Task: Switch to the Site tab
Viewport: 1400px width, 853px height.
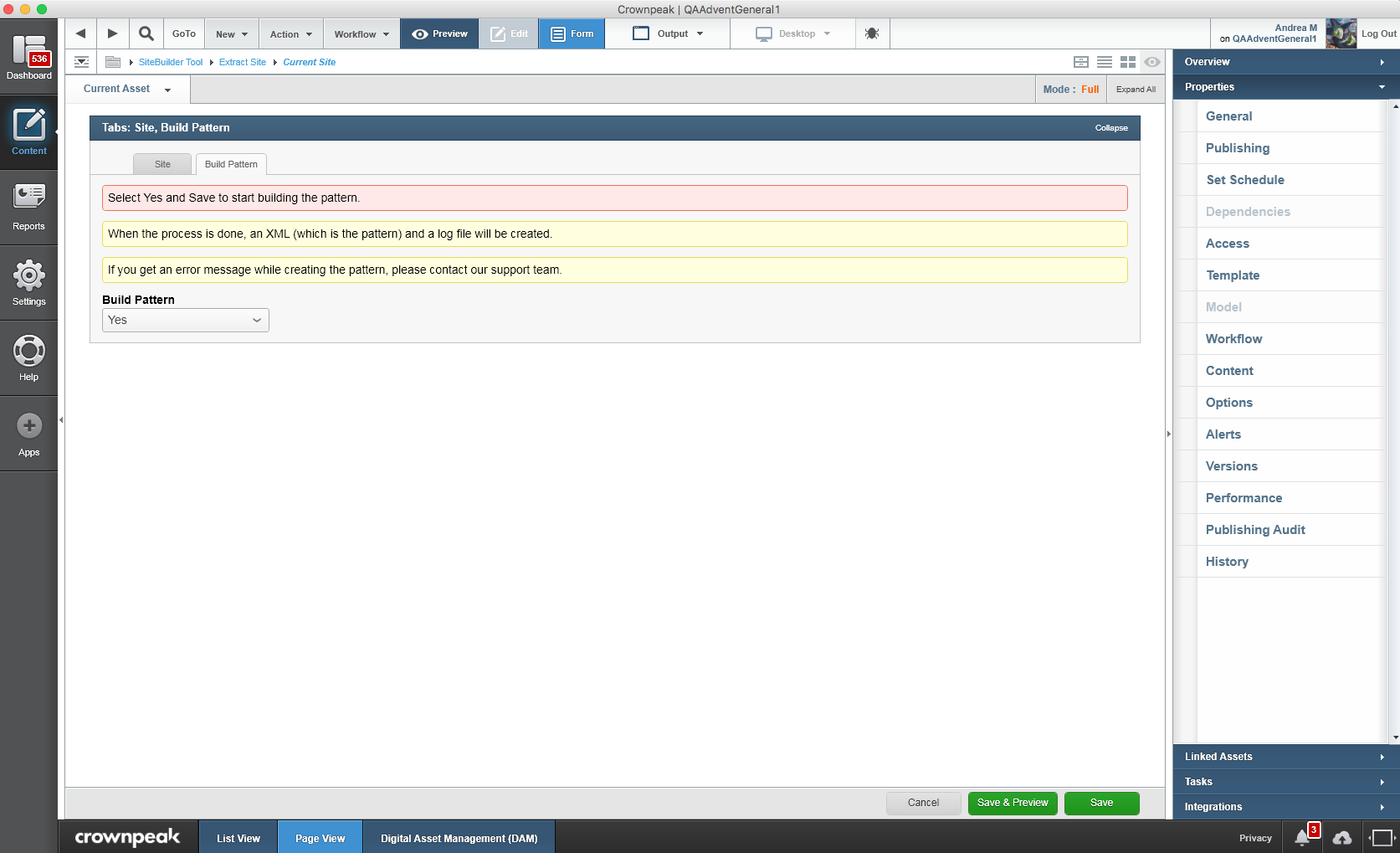Action: click(x=162, y=164)
